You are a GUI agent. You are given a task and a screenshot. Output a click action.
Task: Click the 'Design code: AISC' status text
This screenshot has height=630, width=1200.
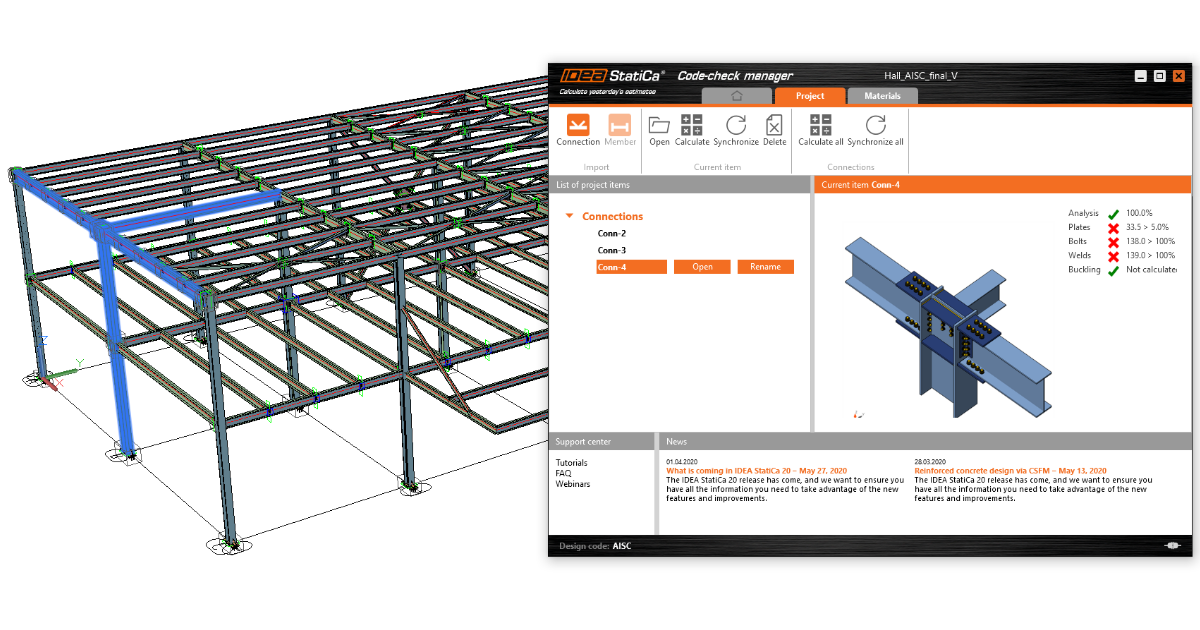(x=595, y=546)
